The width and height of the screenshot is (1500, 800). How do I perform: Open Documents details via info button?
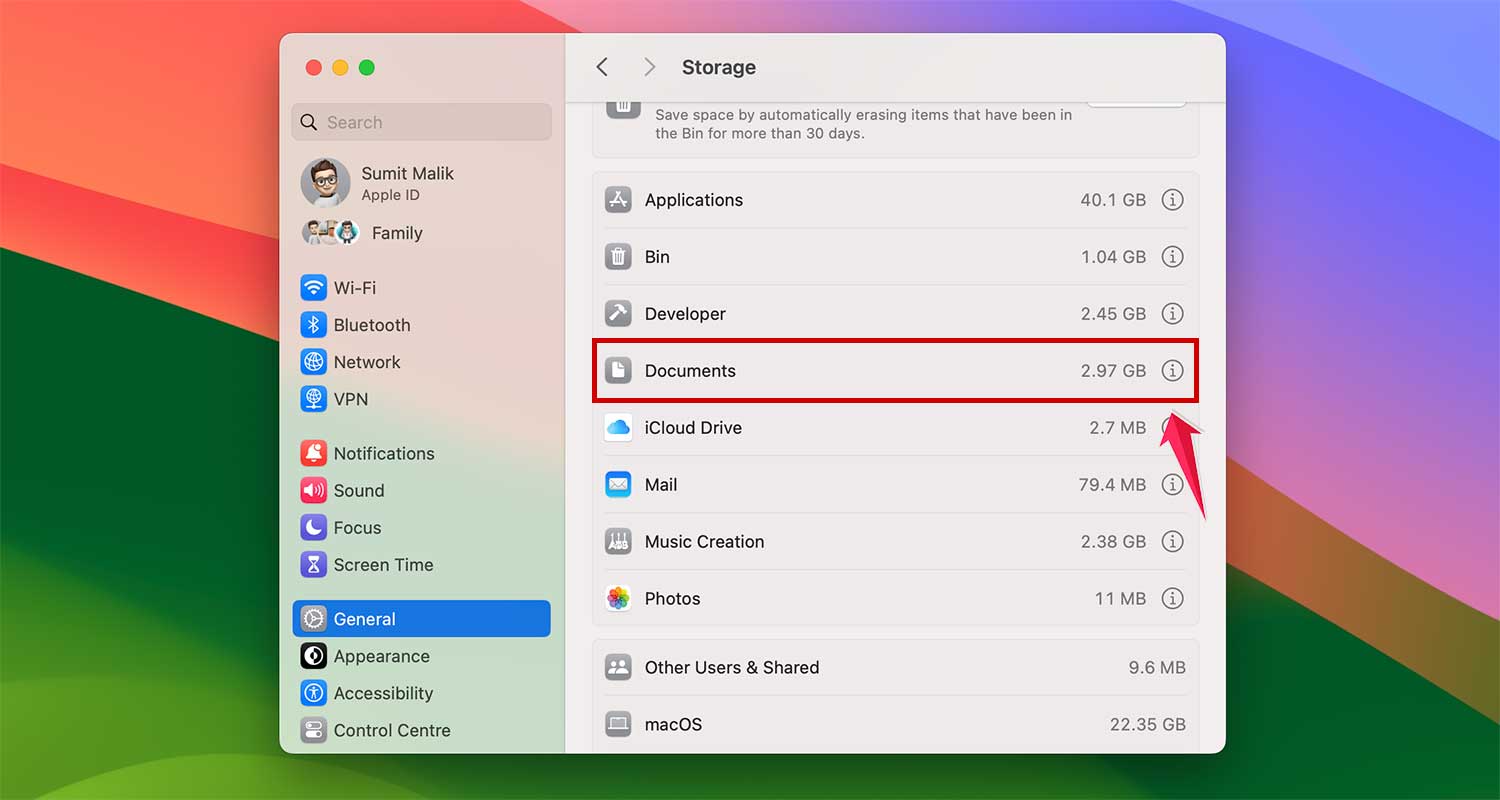point(1173,370)
